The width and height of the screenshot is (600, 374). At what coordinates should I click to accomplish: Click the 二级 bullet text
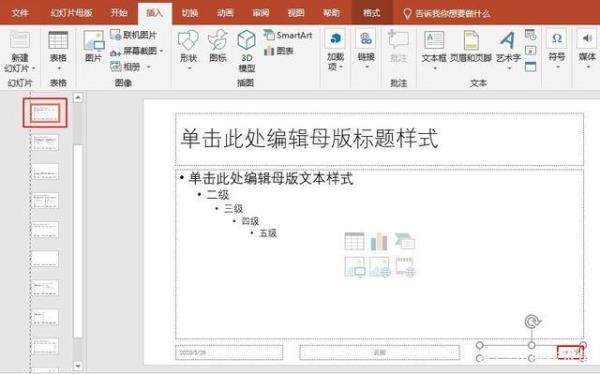[x=217, y=194]
